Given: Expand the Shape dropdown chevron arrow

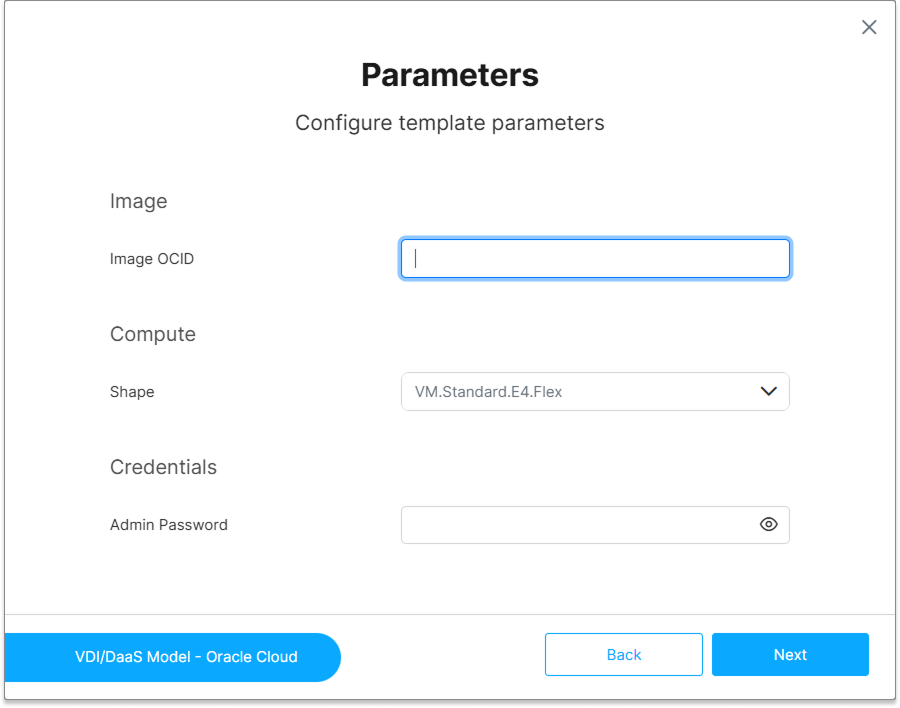Looking at the screenshot, I should [769, 392].
